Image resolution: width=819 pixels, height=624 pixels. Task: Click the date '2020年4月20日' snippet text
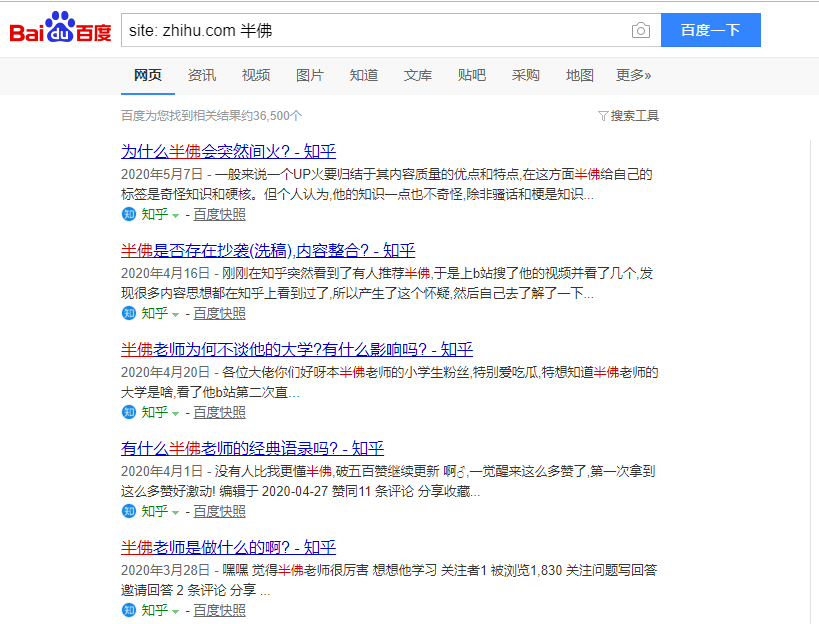(166, 372)
